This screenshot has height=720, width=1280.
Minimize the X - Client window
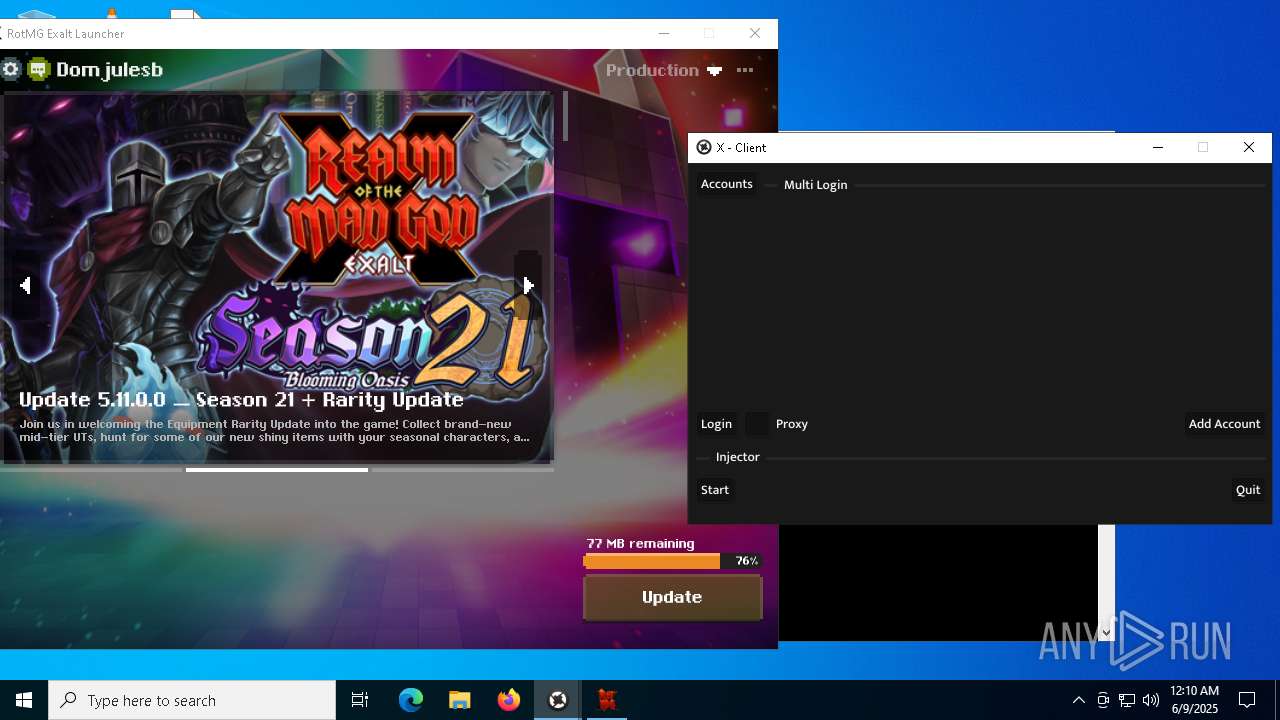pos(1158,147)
